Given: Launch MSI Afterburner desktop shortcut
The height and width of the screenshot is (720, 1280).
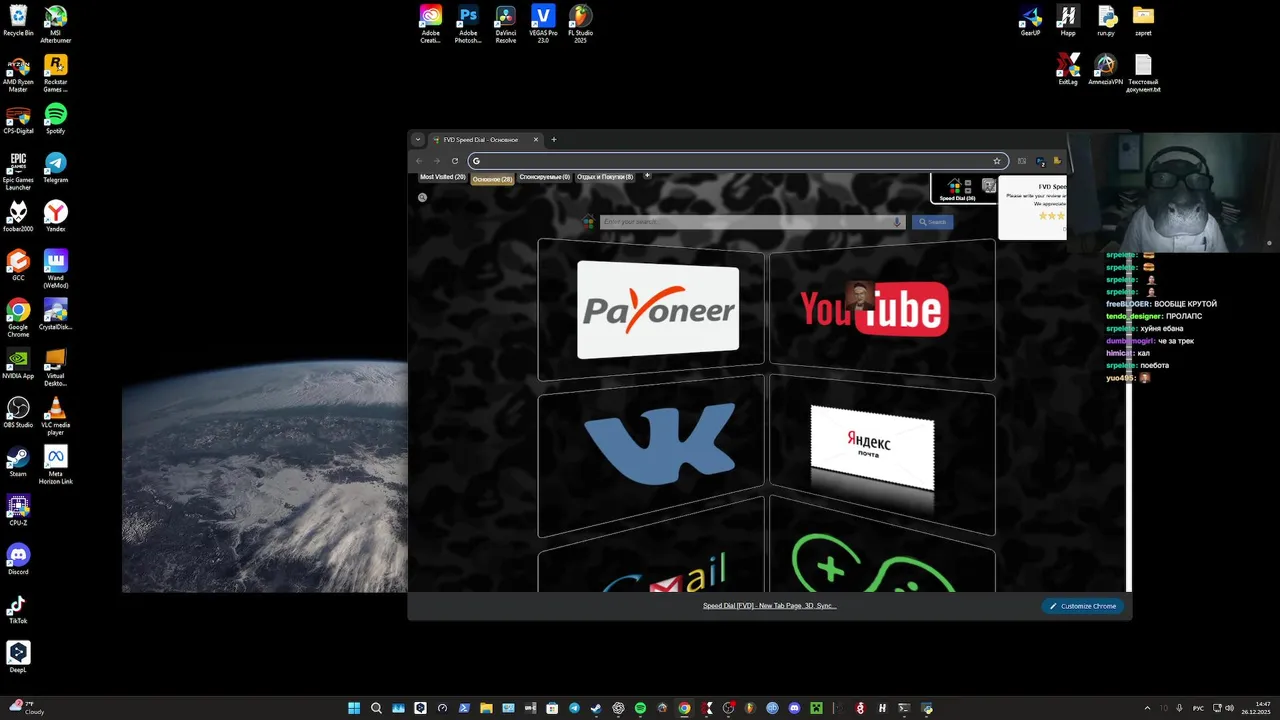Looking at the screenshot, I should point(56,24).
